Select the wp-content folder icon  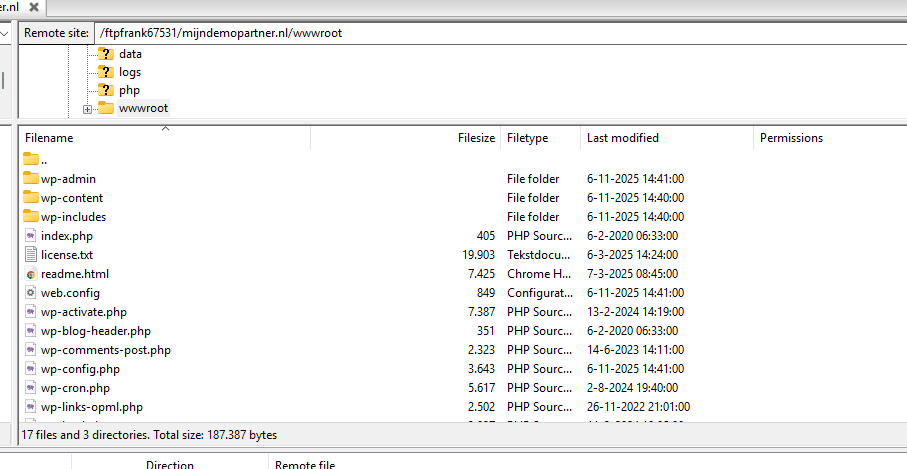coord(31,197)
